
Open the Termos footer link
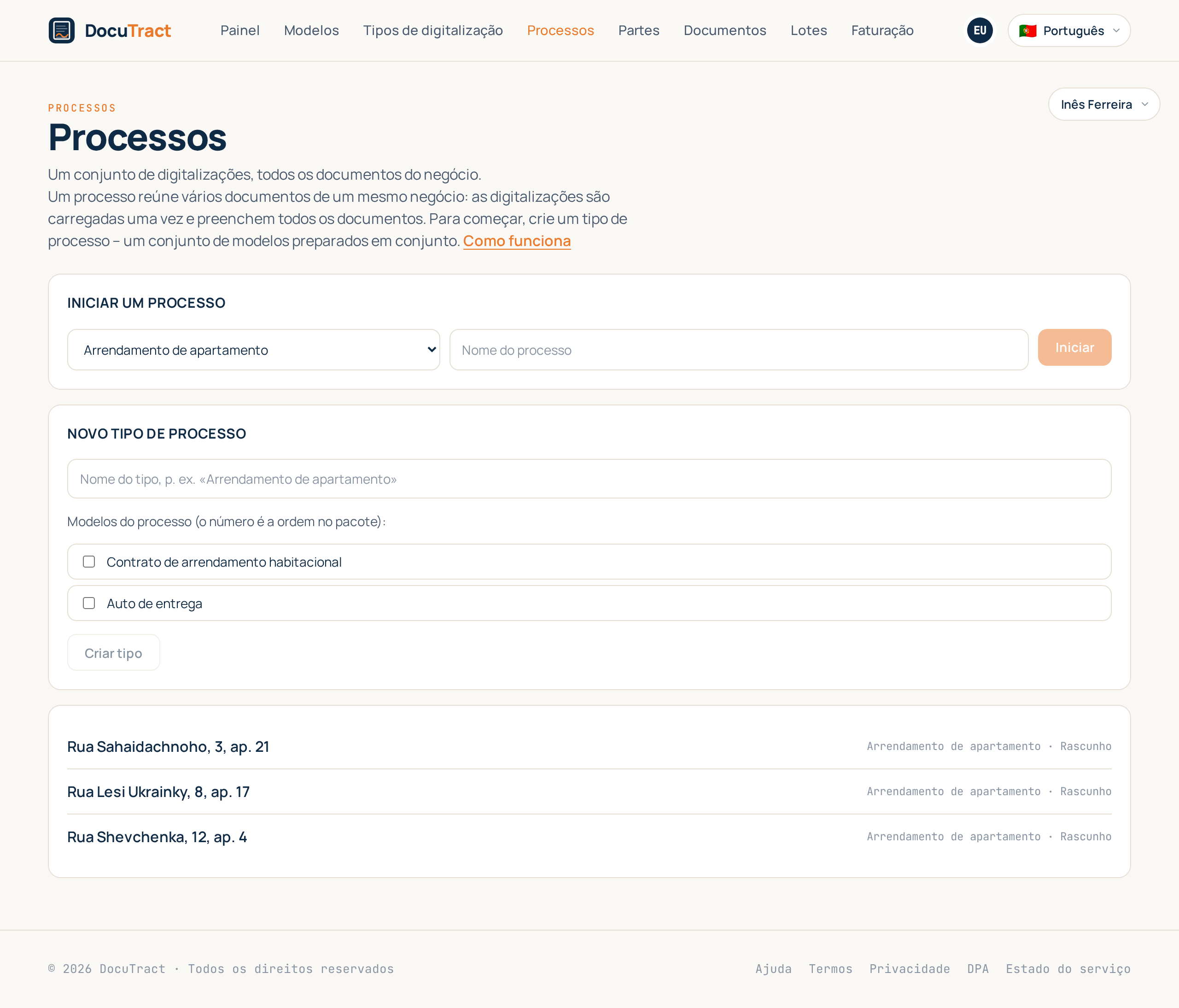(x=830, y=969)
